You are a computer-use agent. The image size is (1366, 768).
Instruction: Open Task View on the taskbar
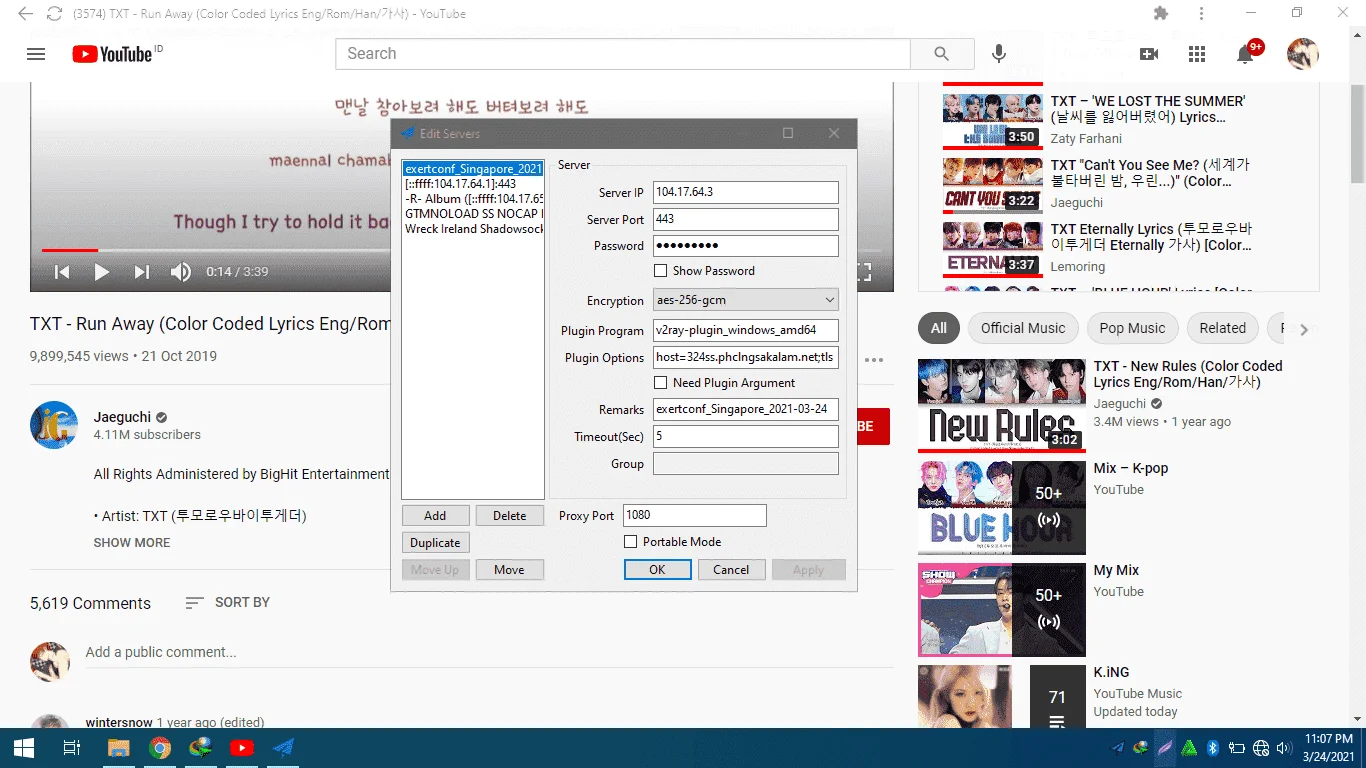(71, 748)
